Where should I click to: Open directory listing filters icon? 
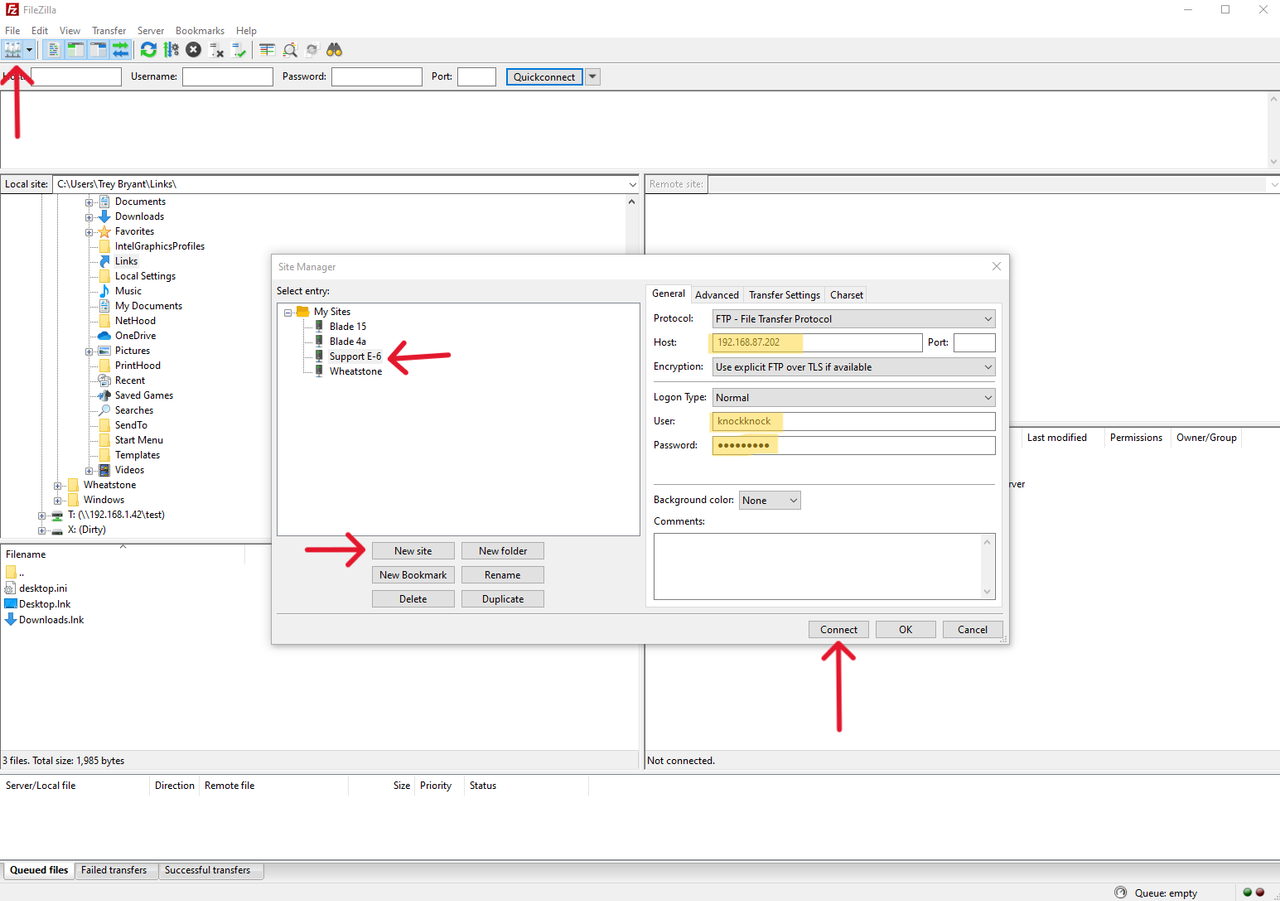tap(267, 49)
